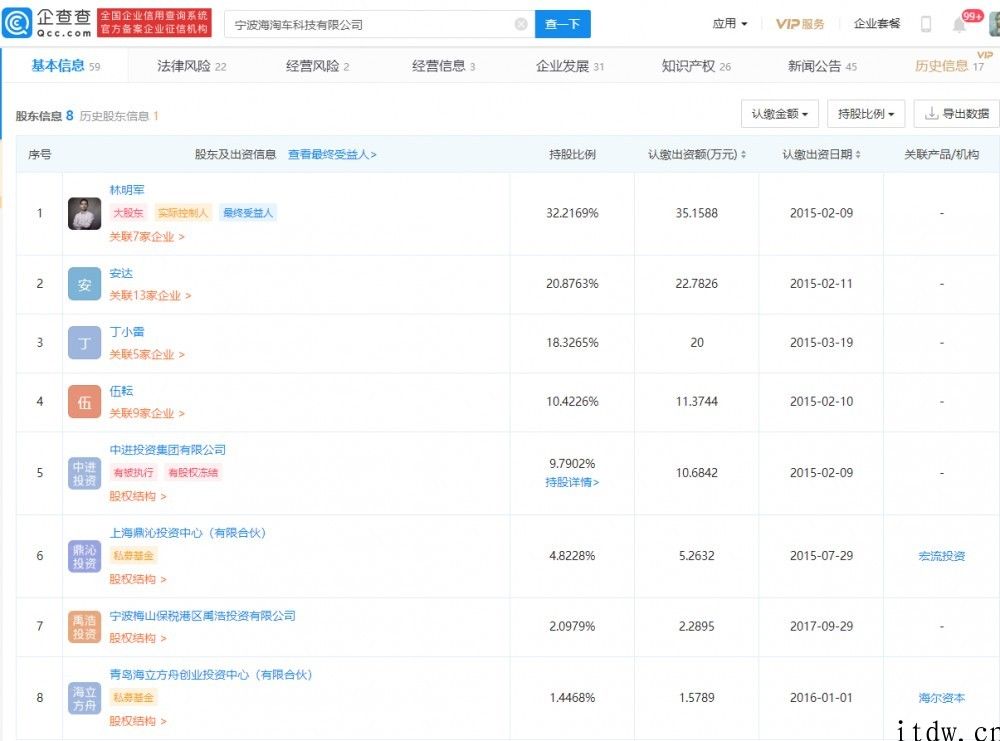Viewport: 1000px width, 741px height.
Task: Open the notifications bell with 99+ badge
Action: tap(959, 24)
